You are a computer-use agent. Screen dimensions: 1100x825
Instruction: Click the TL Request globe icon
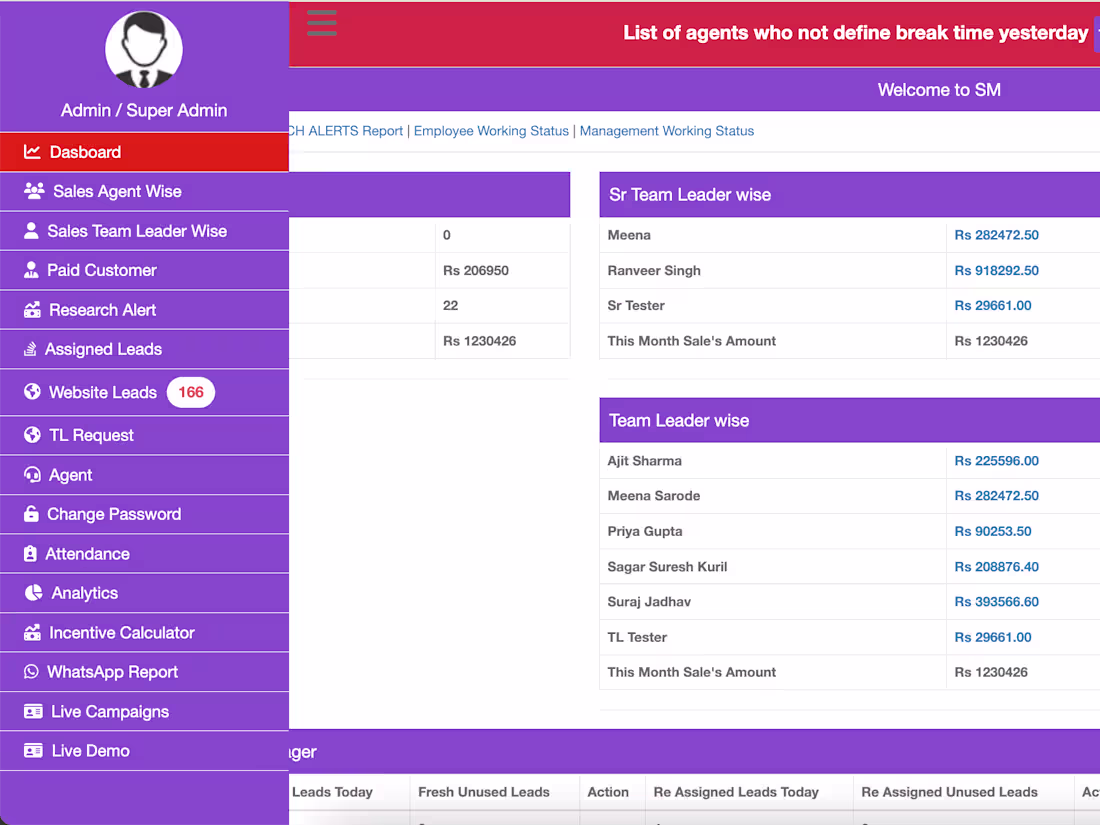point(32,435)
